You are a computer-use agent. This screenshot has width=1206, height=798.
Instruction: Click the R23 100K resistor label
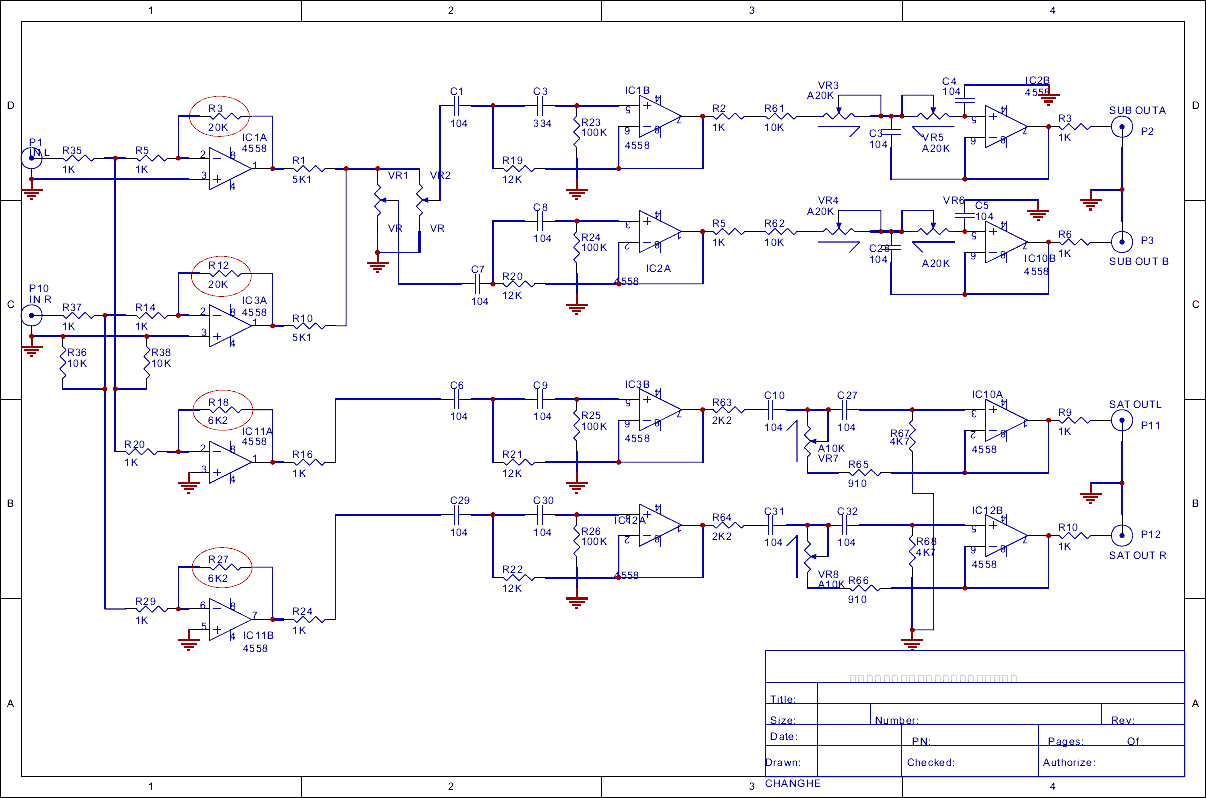tap(594, 127)
